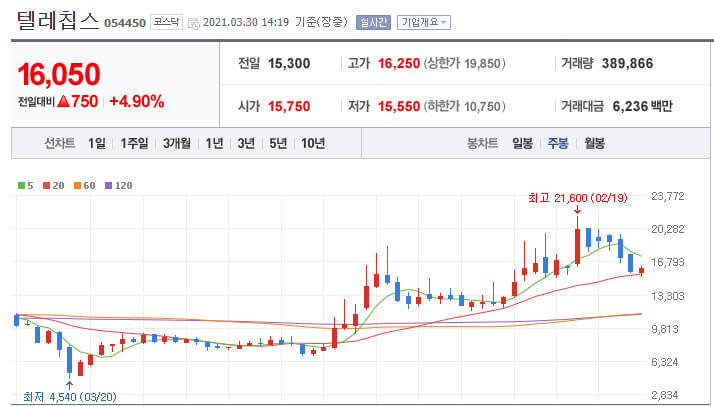Image resolution: width=714 pixels, height=406 pixels.
Task: Select the 1년 line chart tab
Action: pyautogui.click(x=214, y=144)
